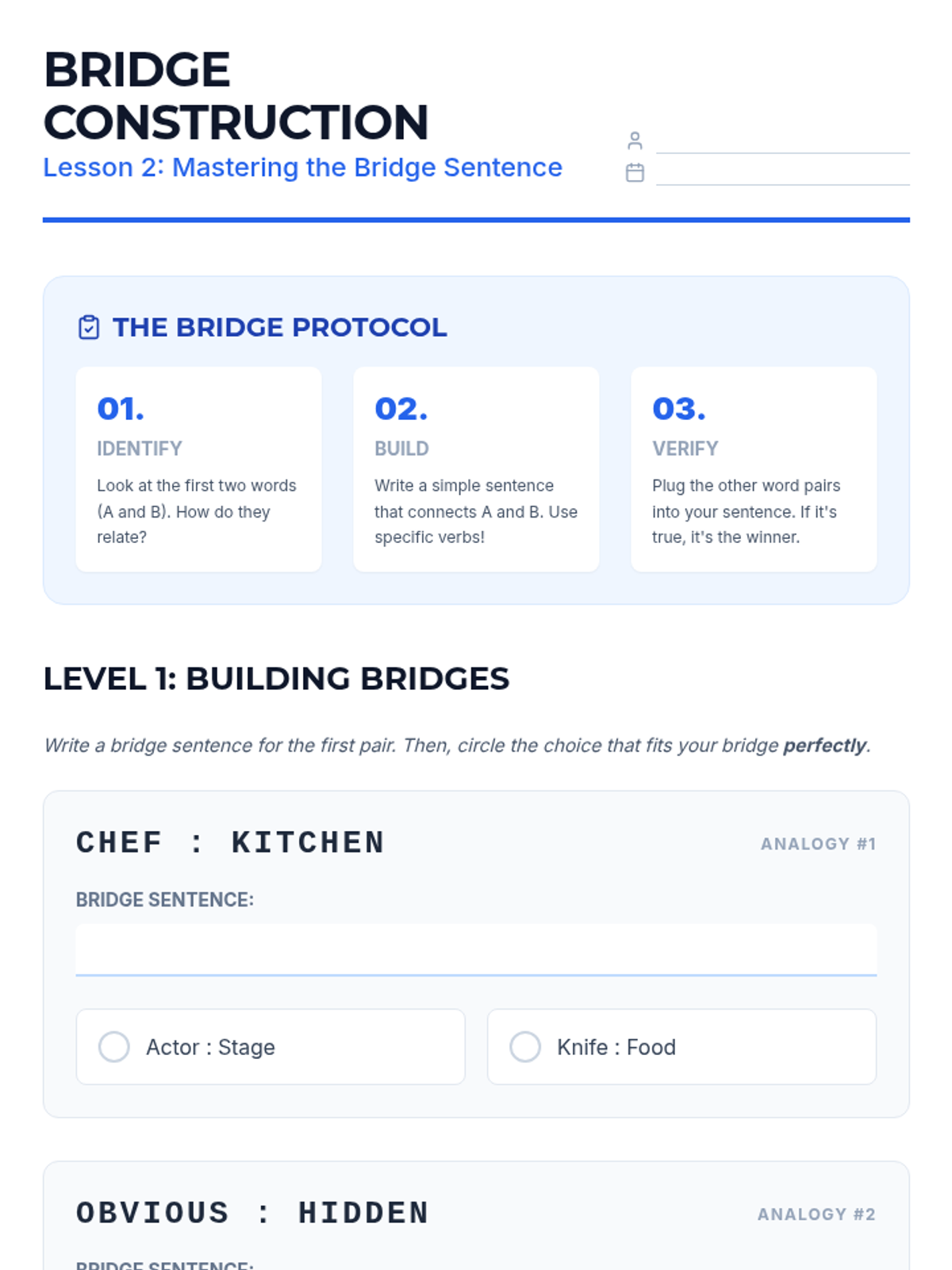The height and width of the screenshot is (1270, 952).
Task: Click the OBVIOUS : HIDDEN word pair
Action: (x=252, y=1213)
